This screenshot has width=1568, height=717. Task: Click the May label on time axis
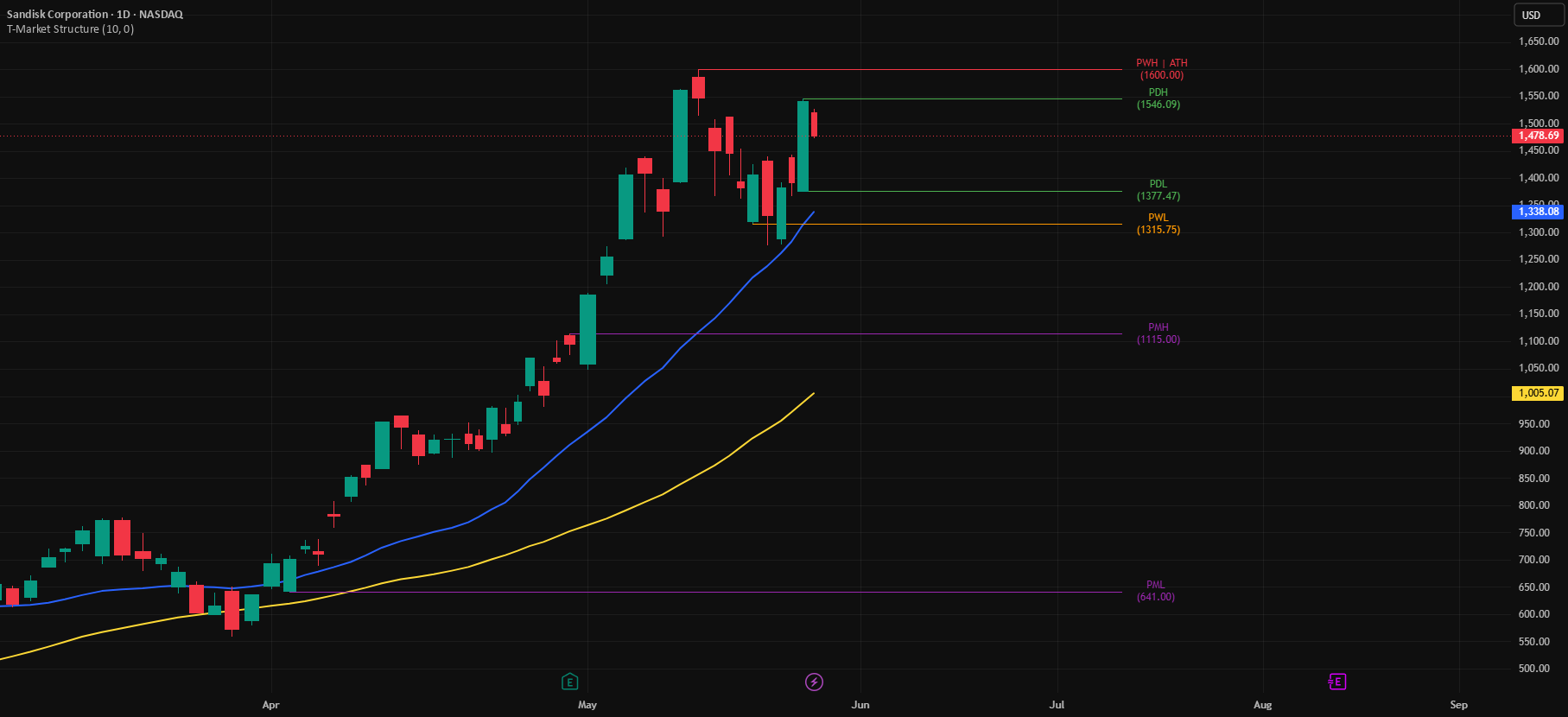(x=587, y=705)
